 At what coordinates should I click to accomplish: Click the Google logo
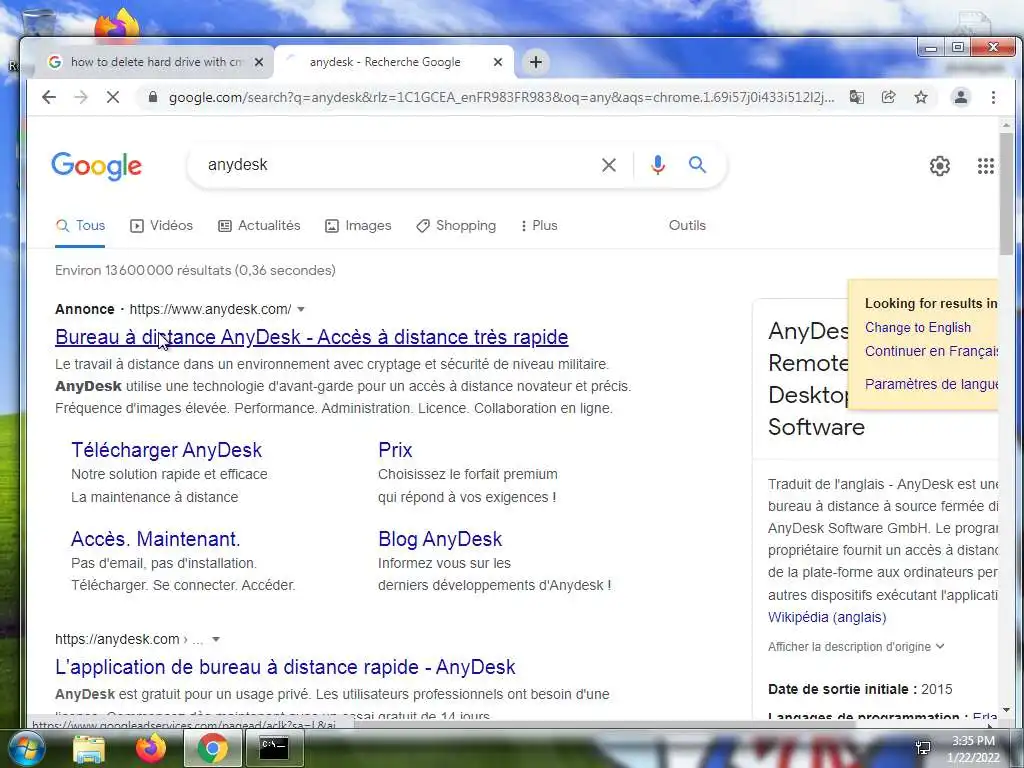click(97, 167)
